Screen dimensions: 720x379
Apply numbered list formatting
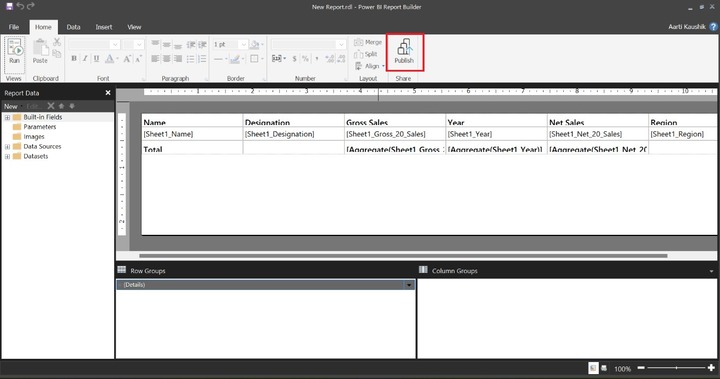pyautogui.click(x=202, y=59)
